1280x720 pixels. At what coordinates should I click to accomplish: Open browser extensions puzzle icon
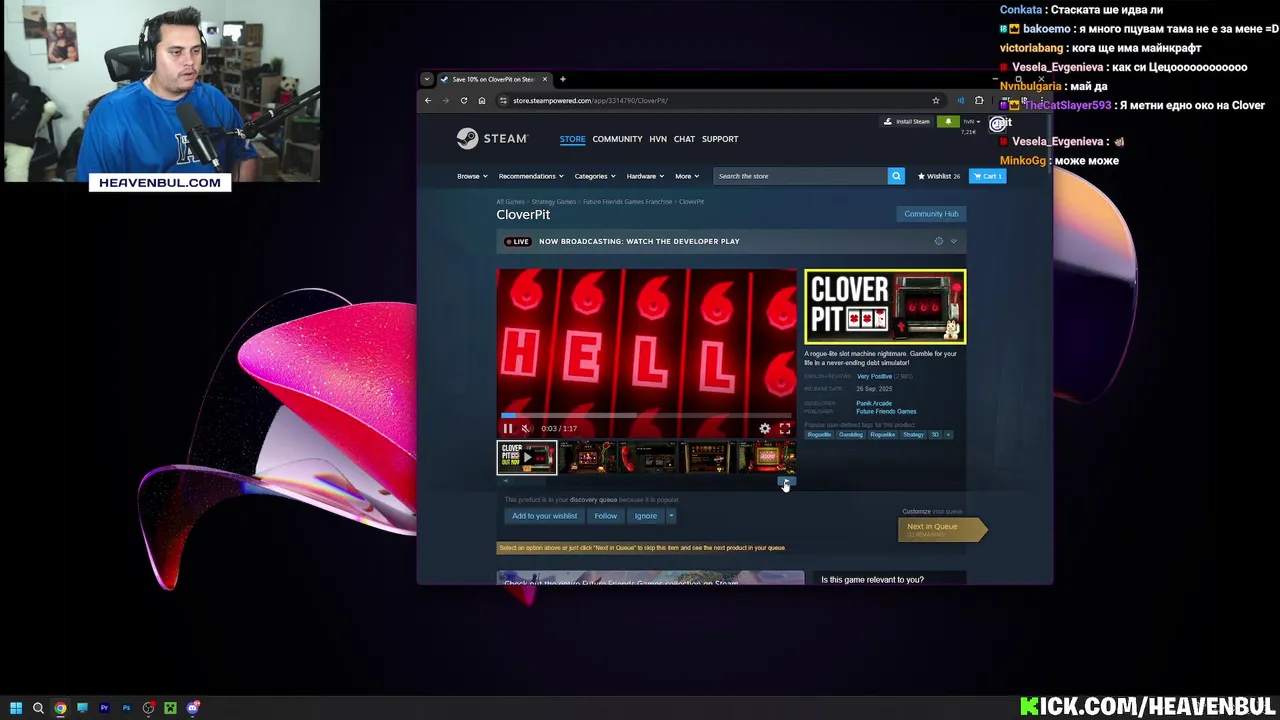(x=979, y=100)
